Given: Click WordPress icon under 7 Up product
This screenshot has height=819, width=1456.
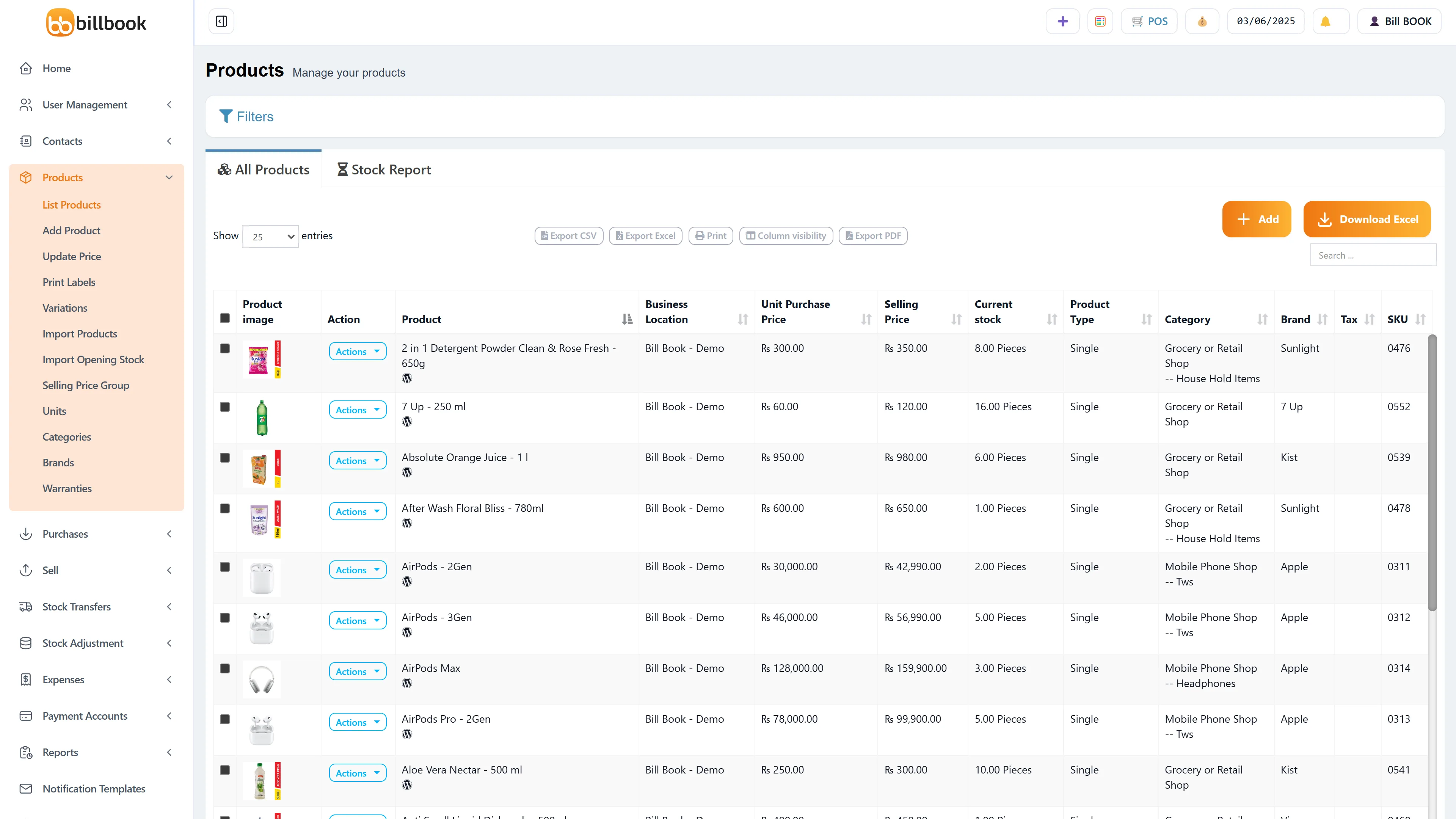Looking at the screenshot, I should coord(407,422).
